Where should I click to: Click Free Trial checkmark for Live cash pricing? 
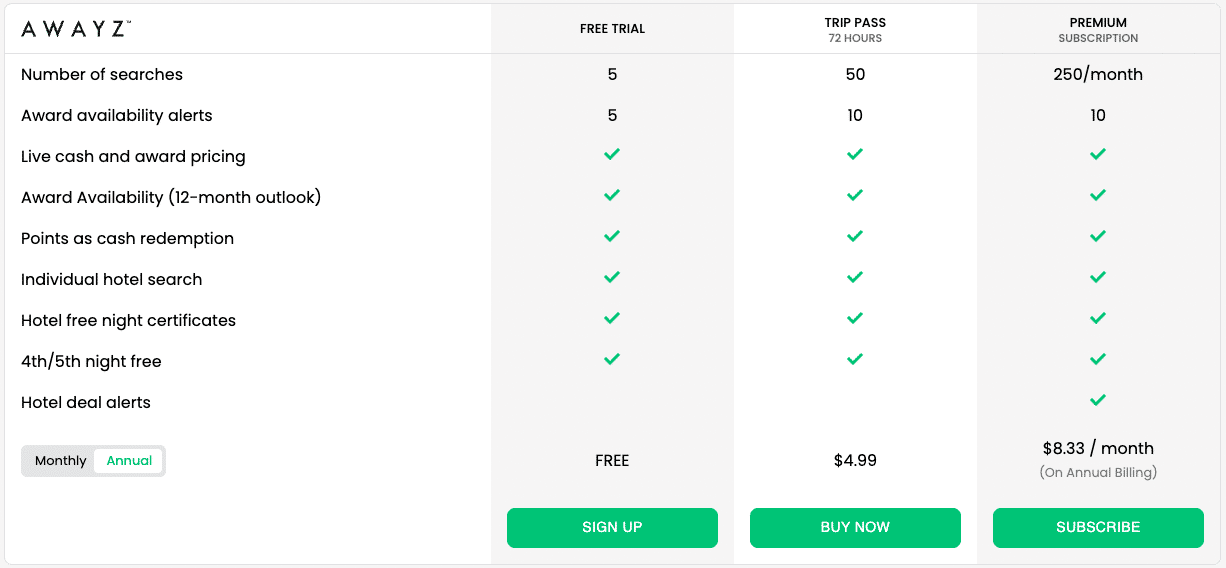tap(612, 155)
